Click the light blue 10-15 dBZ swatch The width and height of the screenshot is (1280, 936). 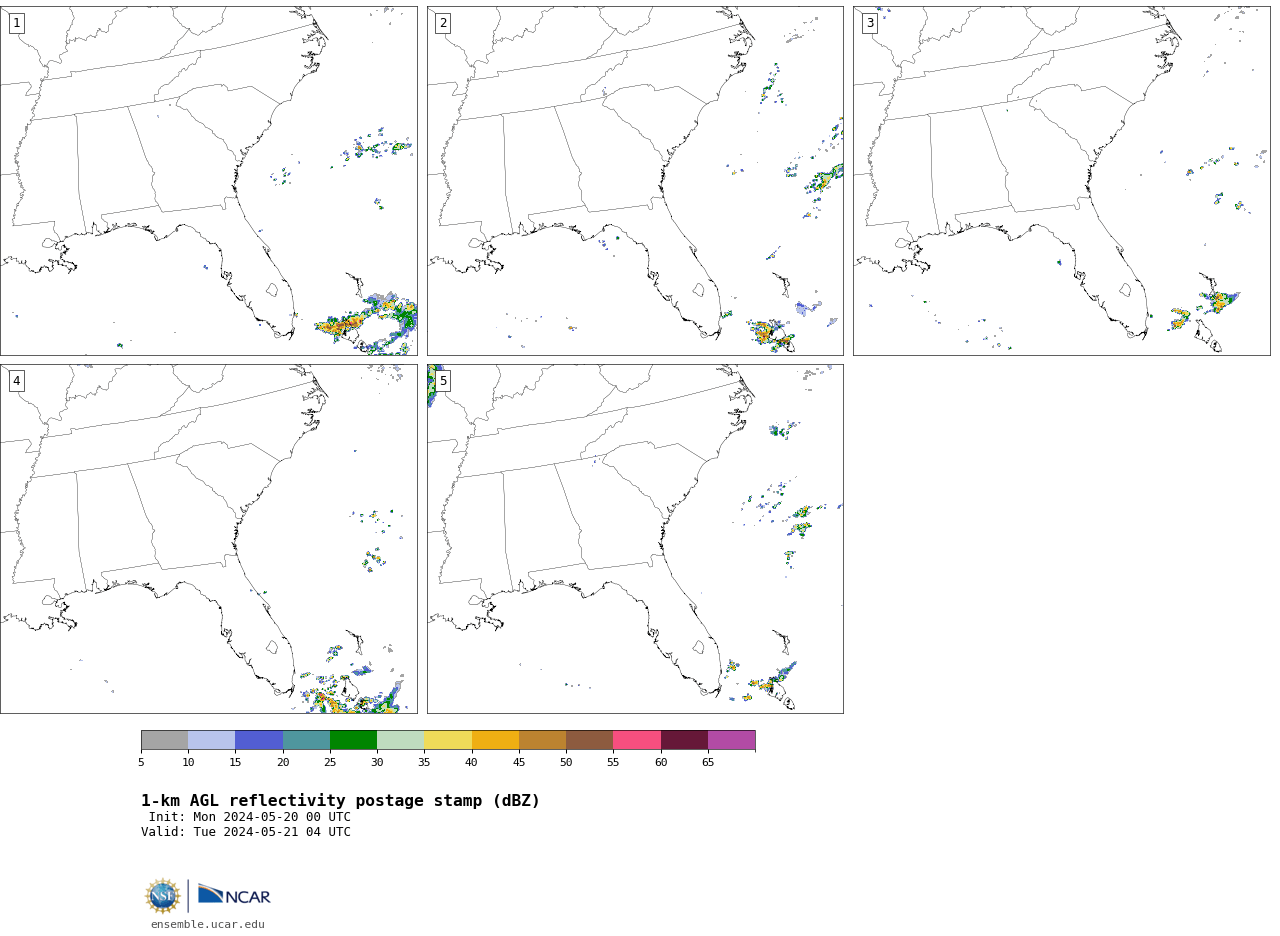pos(212,740)
